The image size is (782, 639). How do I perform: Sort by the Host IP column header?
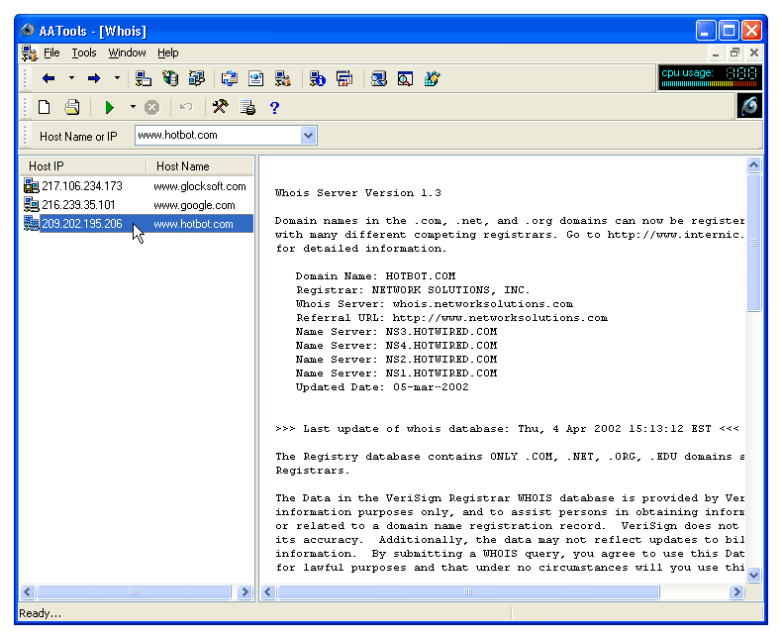(x=83, y=166)
